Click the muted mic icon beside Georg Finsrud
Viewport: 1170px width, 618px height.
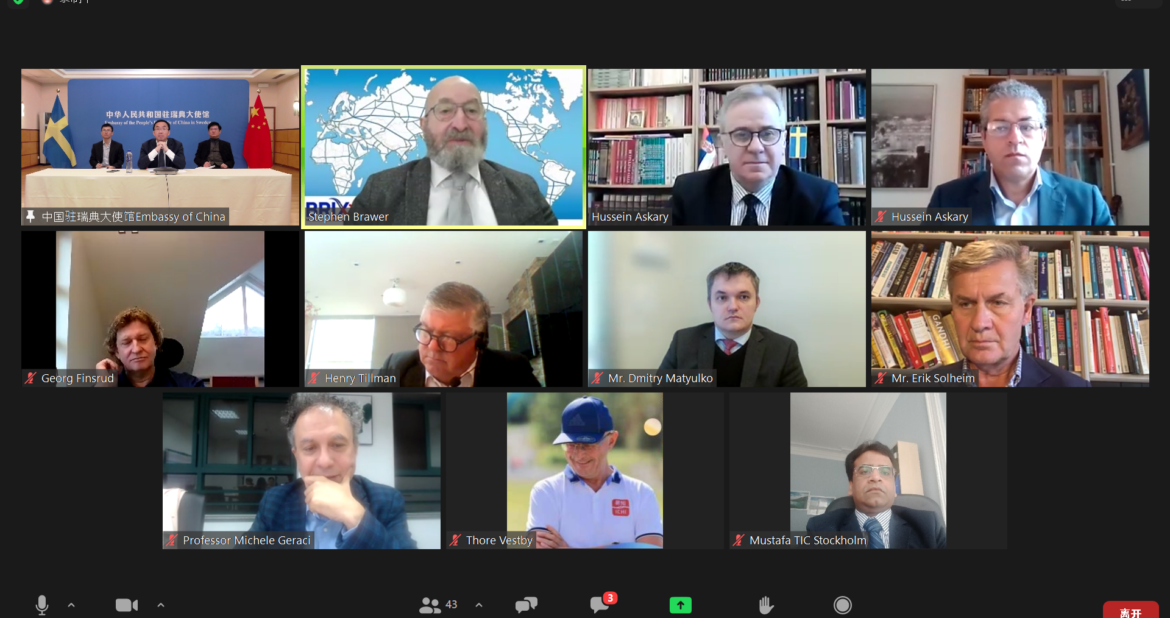pos(31,378)
